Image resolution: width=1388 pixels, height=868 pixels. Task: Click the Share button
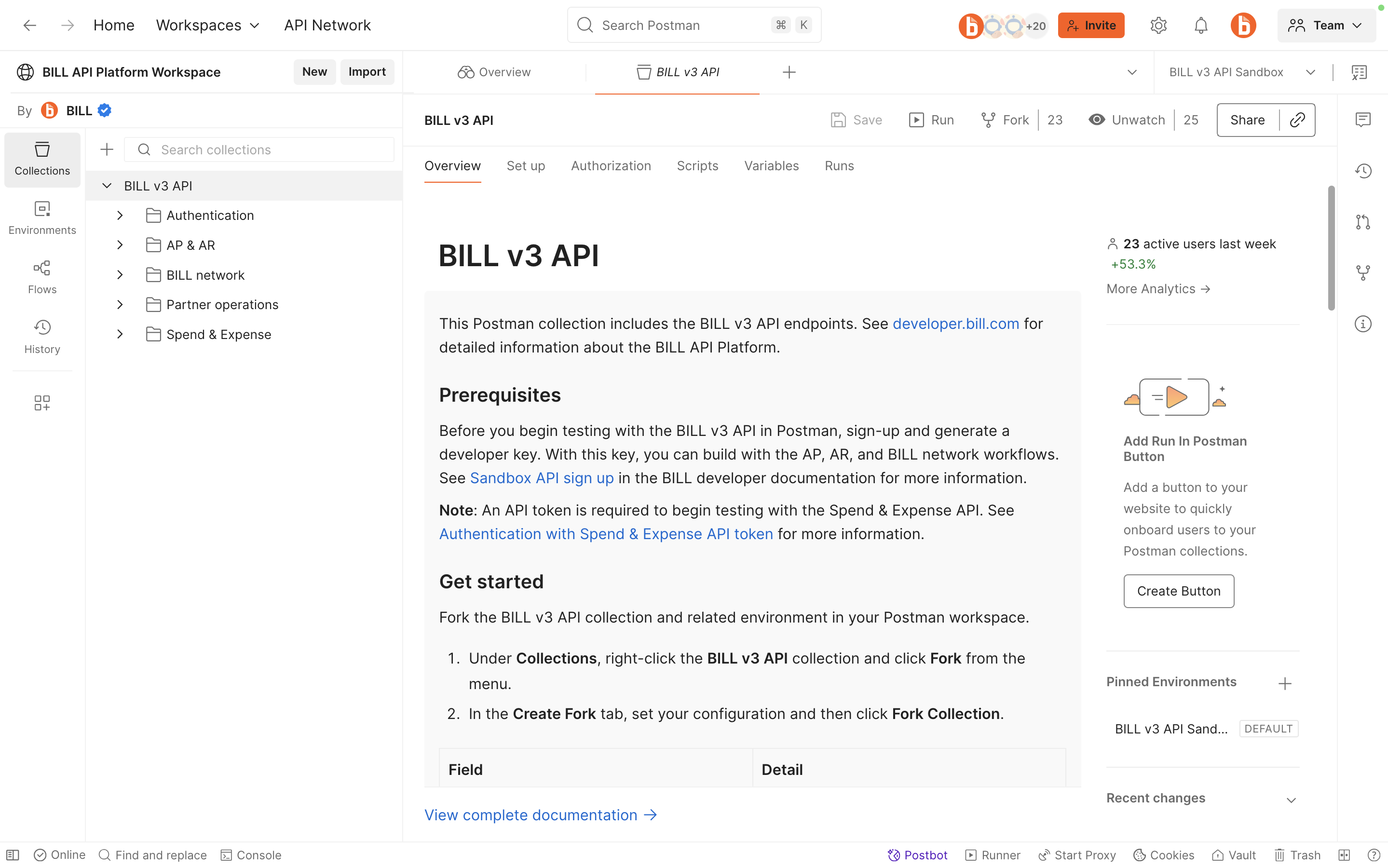tap(1247, 120)
